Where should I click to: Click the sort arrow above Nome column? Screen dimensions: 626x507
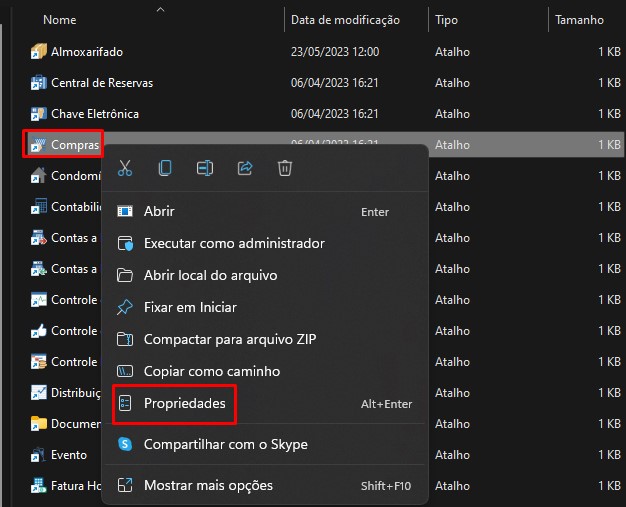coord(160,10)
